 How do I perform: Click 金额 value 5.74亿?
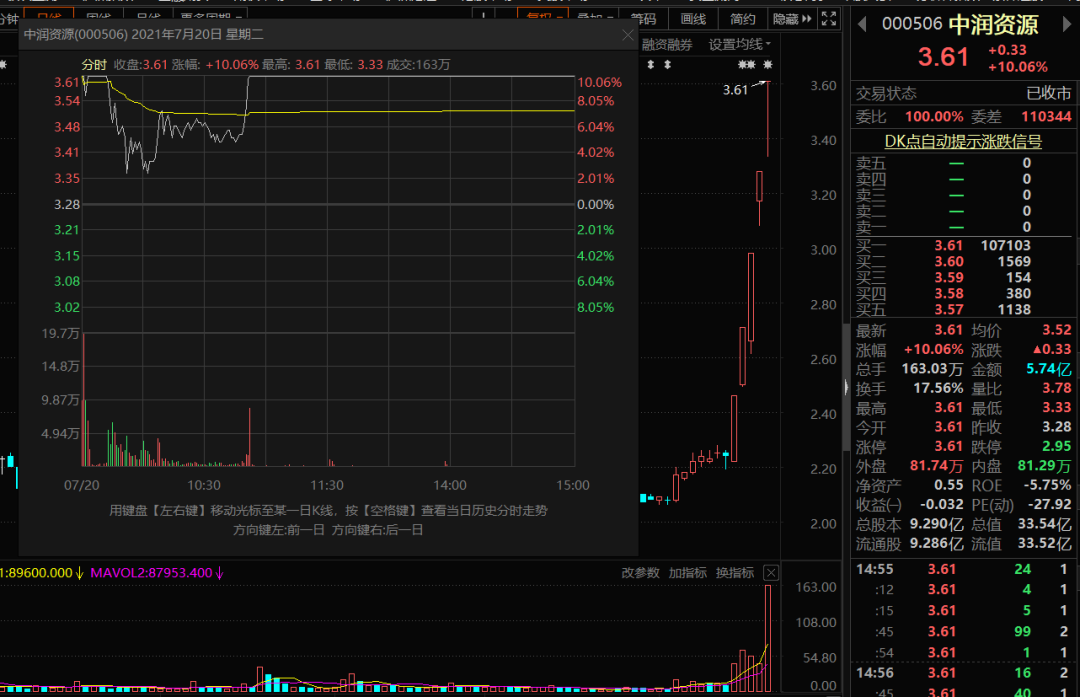click(x=1049, y=369)
